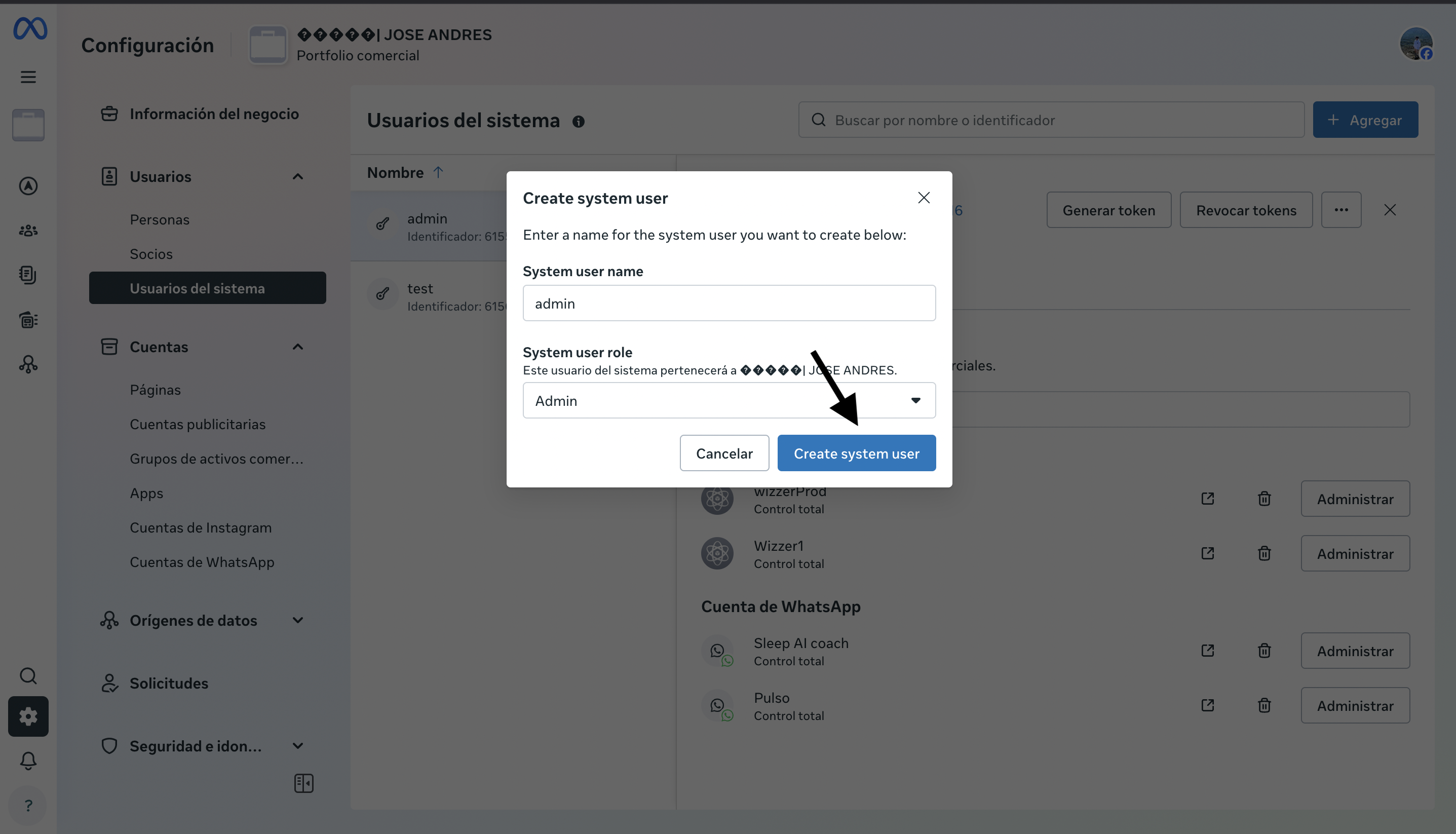
Task: Collapse the Usuarios section
Action: [298, 176]
